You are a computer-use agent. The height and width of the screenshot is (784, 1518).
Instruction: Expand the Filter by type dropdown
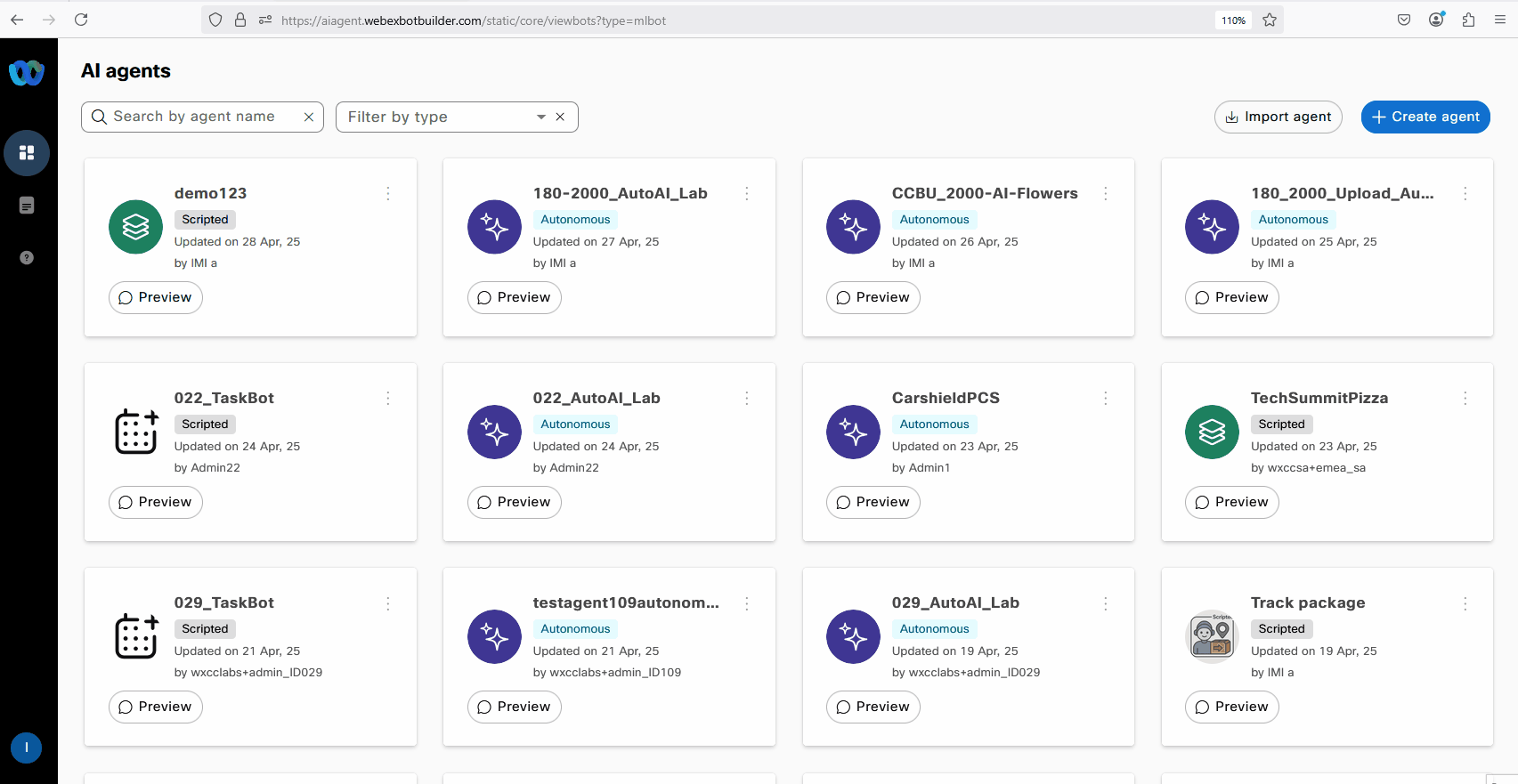[x=540, y=117]
